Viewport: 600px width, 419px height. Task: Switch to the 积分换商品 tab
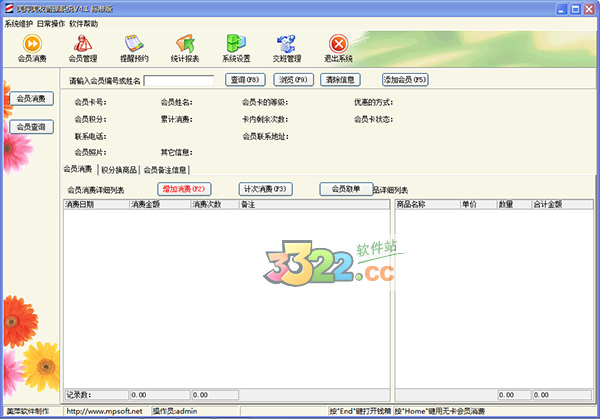[x=119, y=170]
